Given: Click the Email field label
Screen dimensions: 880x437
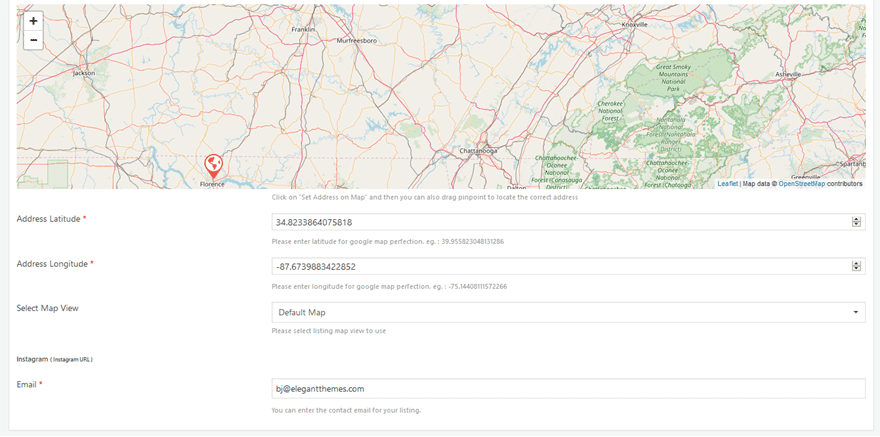Looking at the screenshot, I should point(30,385).
